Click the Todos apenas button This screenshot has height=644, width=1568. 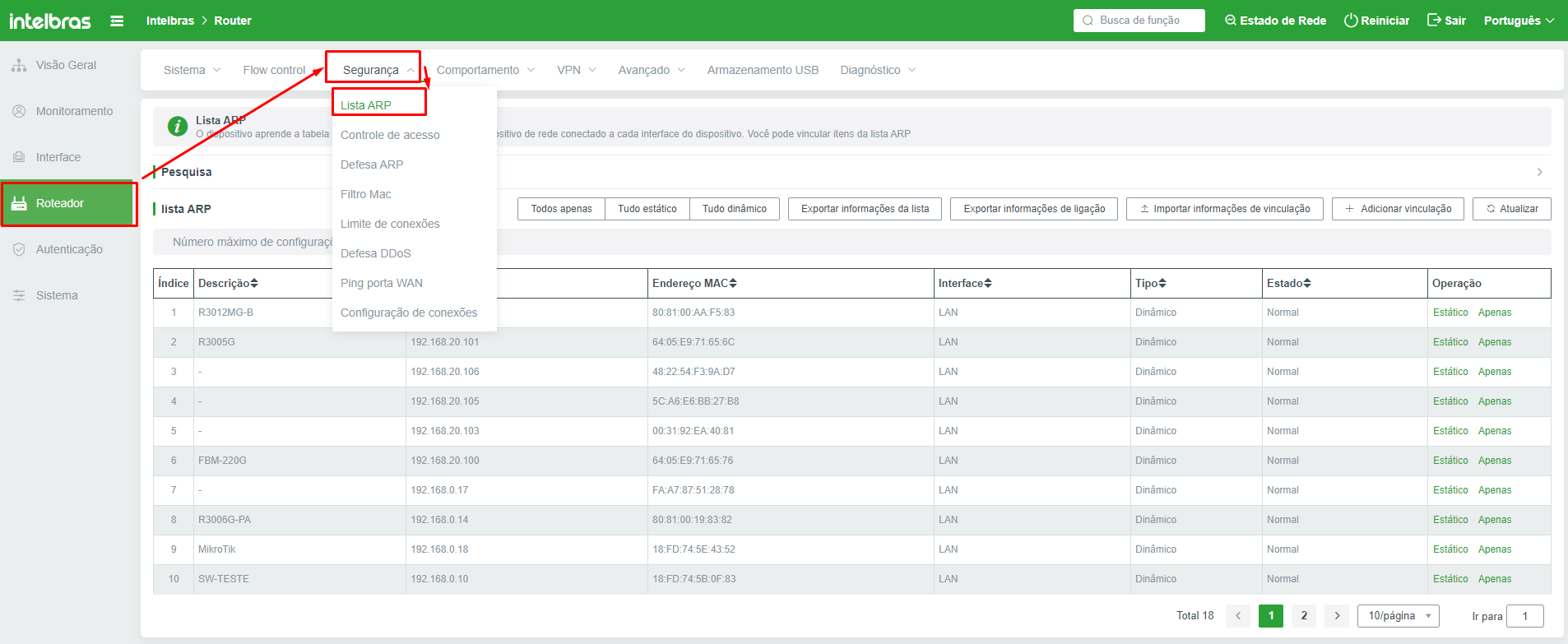561,209
